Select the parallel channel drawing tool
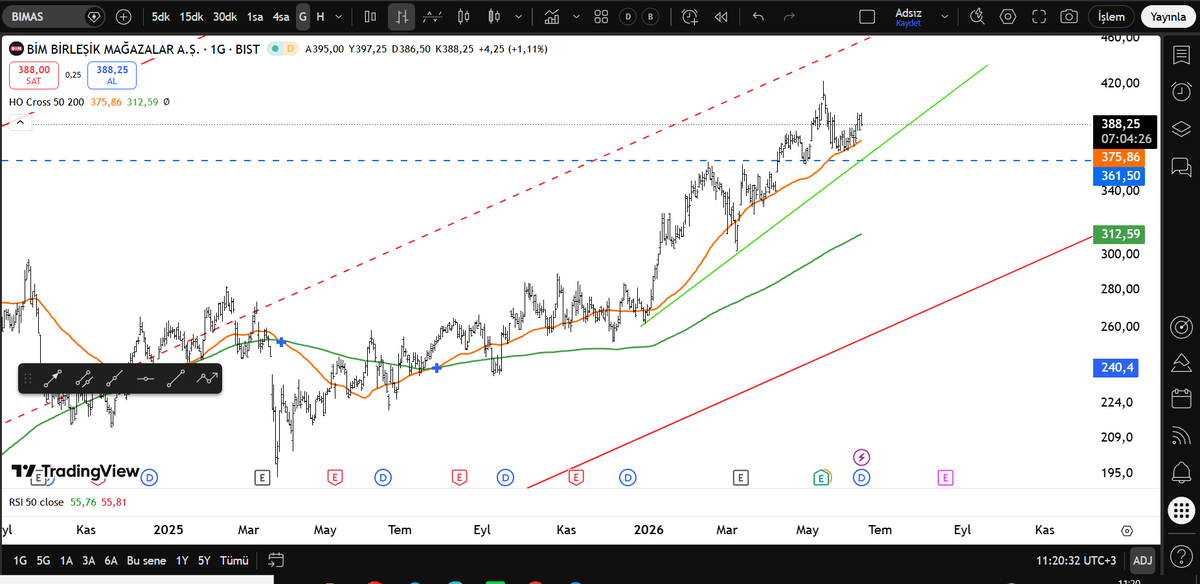 84,379
